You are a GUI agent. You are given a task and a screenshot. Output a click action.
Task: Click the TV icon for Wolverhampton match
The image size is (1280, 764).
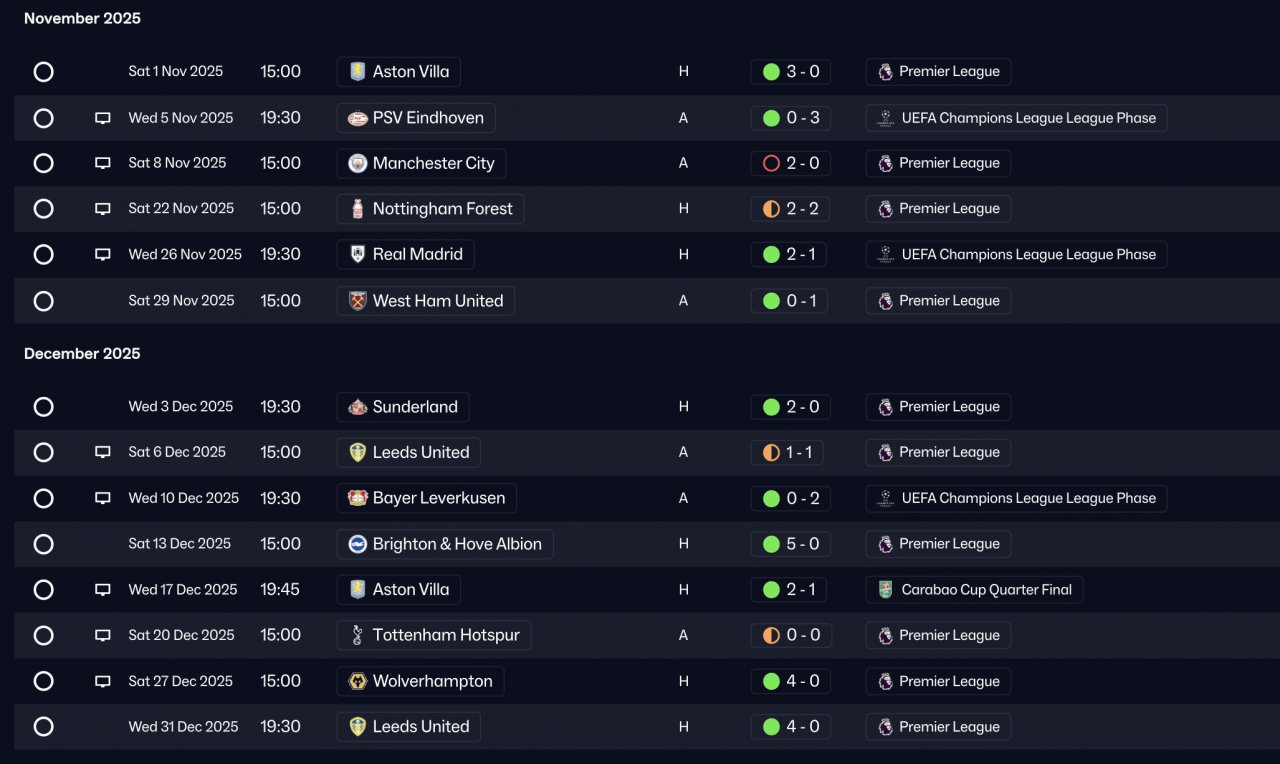pos(102,681)
